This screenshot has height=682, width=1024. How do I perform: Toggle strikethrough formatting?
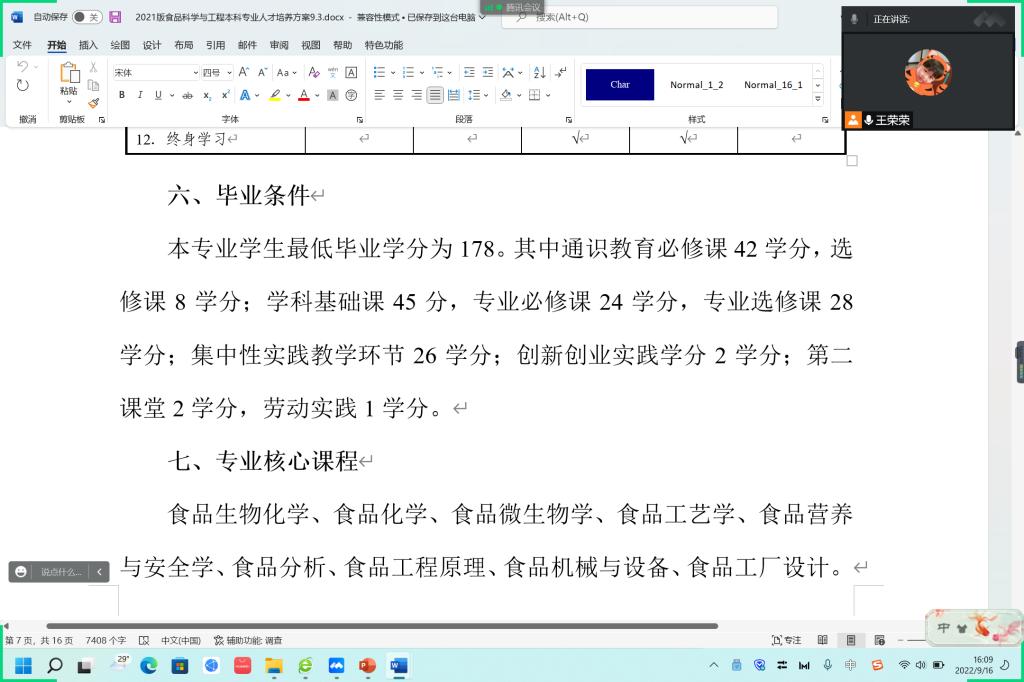187,95
